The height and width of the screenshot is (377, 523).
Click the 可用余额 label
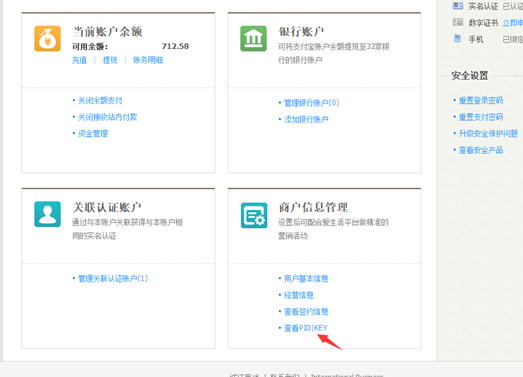point(90,46)
